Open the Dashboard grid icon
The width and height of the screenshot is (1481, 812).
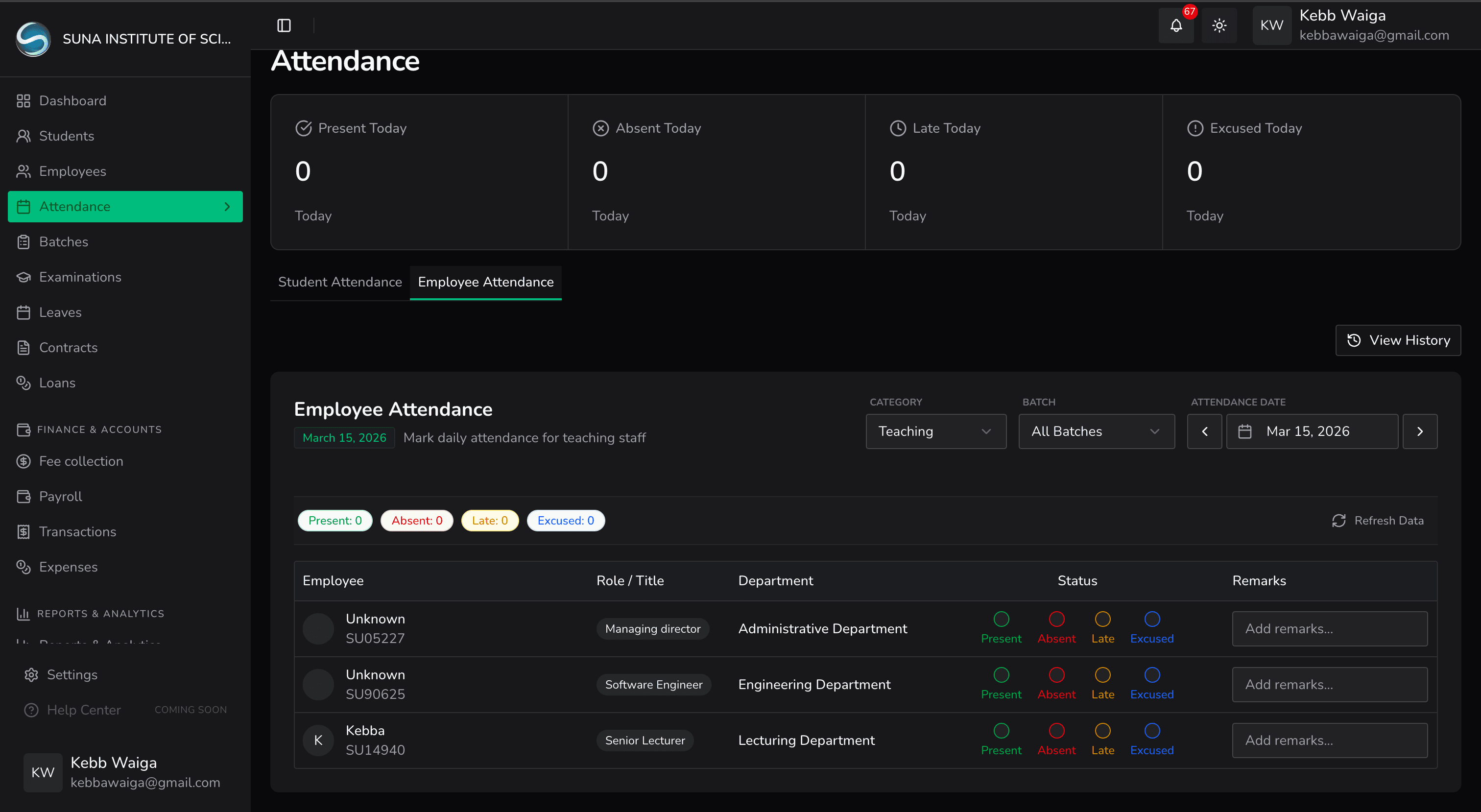23,100
